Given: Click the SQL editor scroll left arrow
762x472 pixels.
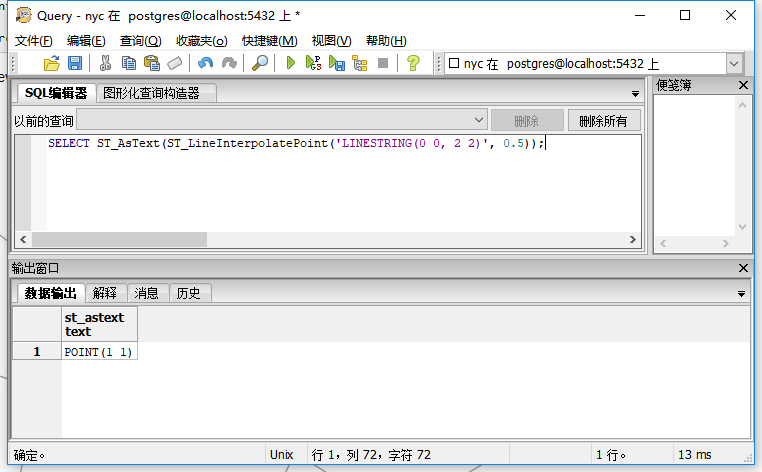Looking at the screenshot, I should tap(23, 239).
